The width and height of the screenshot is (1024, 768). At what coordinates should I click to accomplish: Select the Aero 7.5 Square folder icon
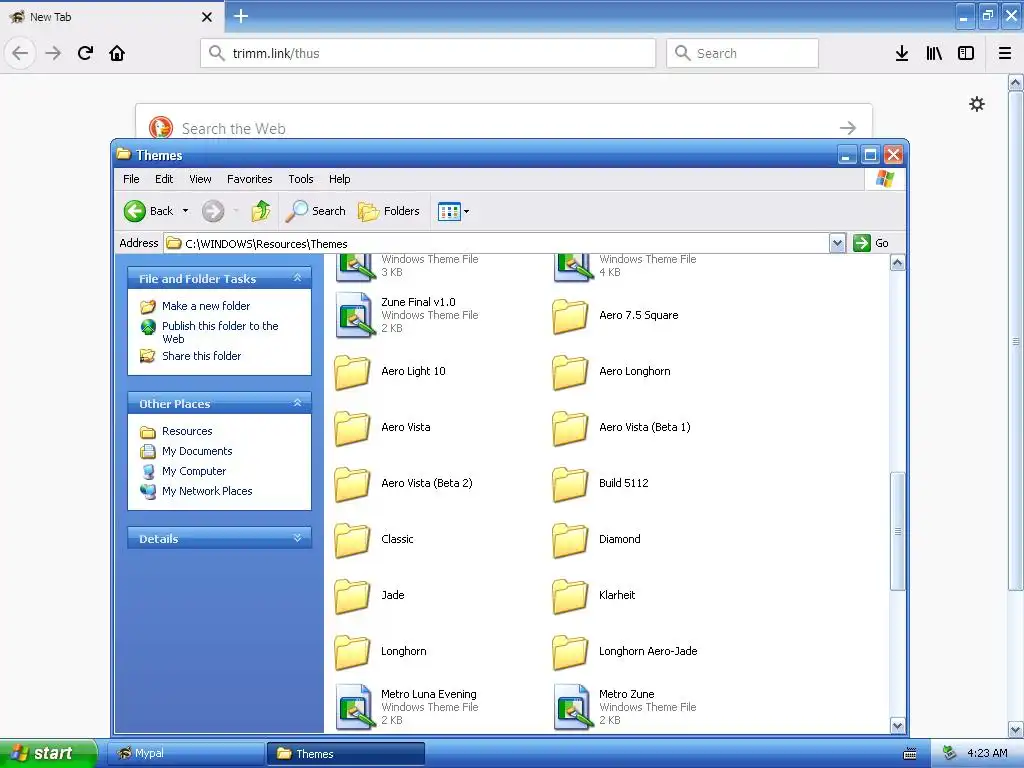tap(570, 316)
